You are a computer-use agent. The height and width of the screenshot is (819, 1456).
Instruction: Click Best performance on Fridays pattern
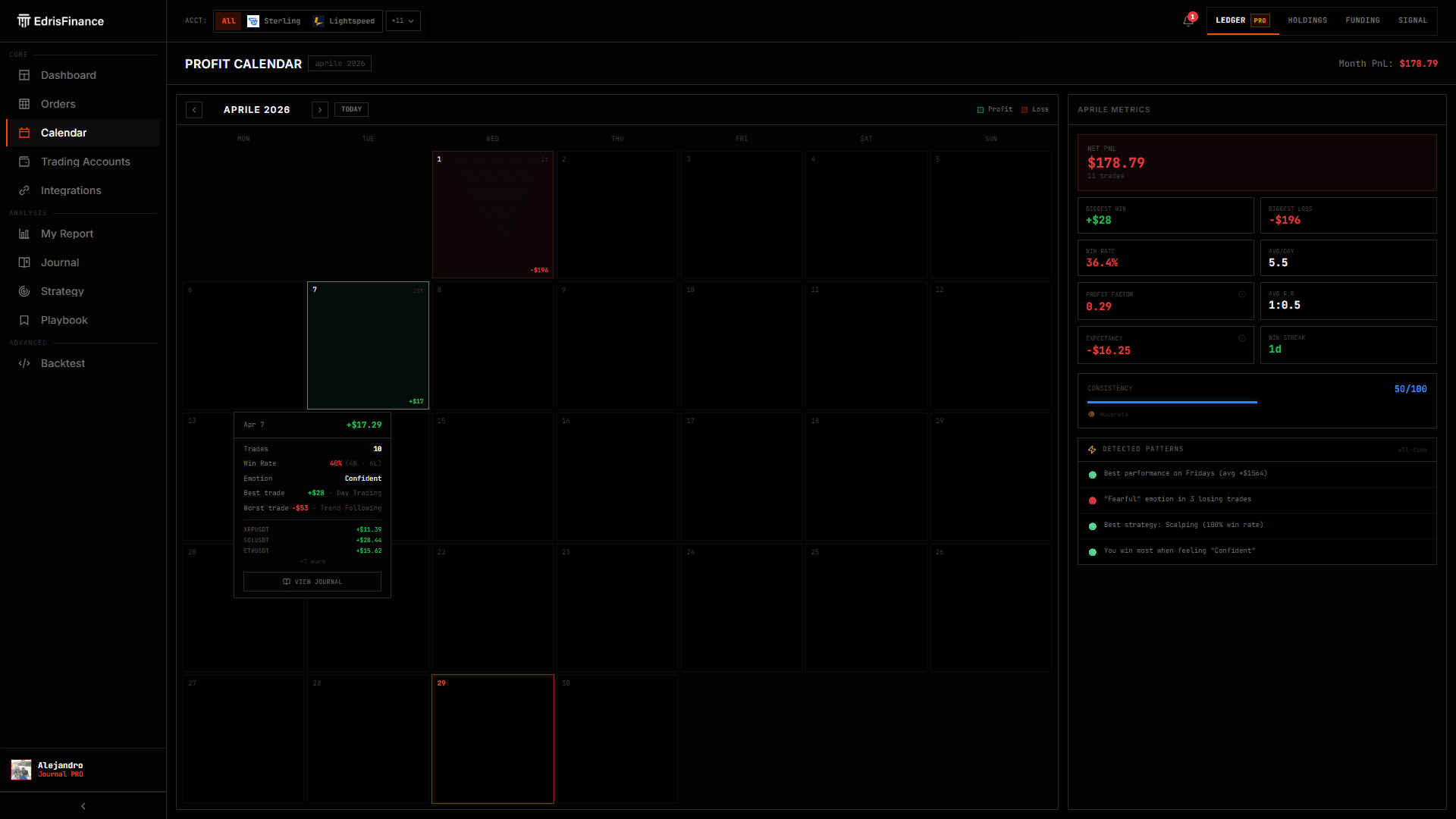(x=1257, y=474)
